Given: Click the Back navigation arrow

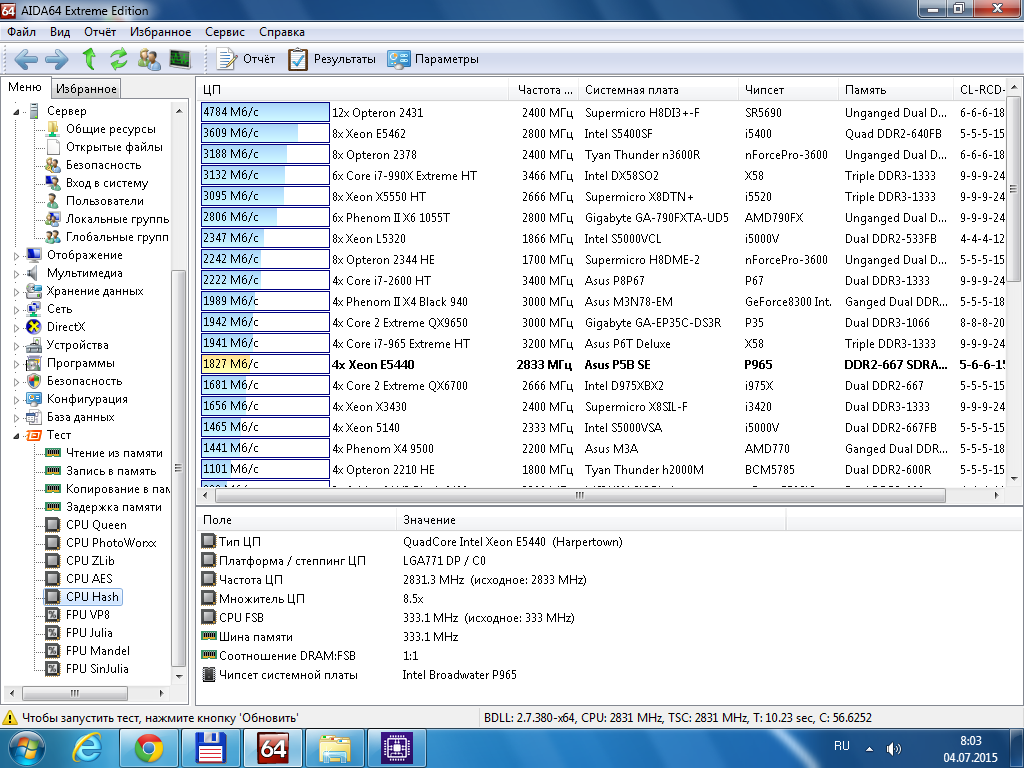Looking at the screenshot, I should click(26, 59).
